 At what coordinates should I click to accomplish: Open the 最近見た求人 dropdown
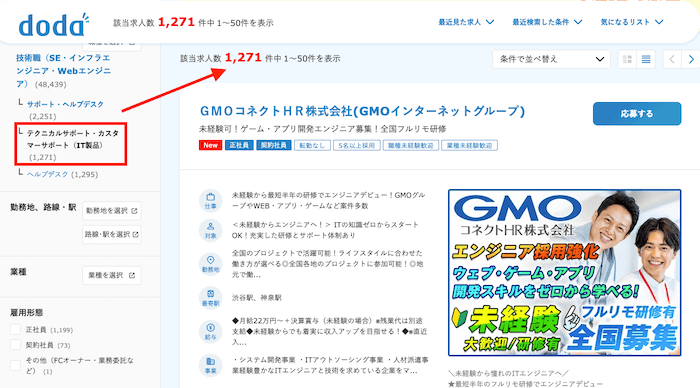click(466, 22)
